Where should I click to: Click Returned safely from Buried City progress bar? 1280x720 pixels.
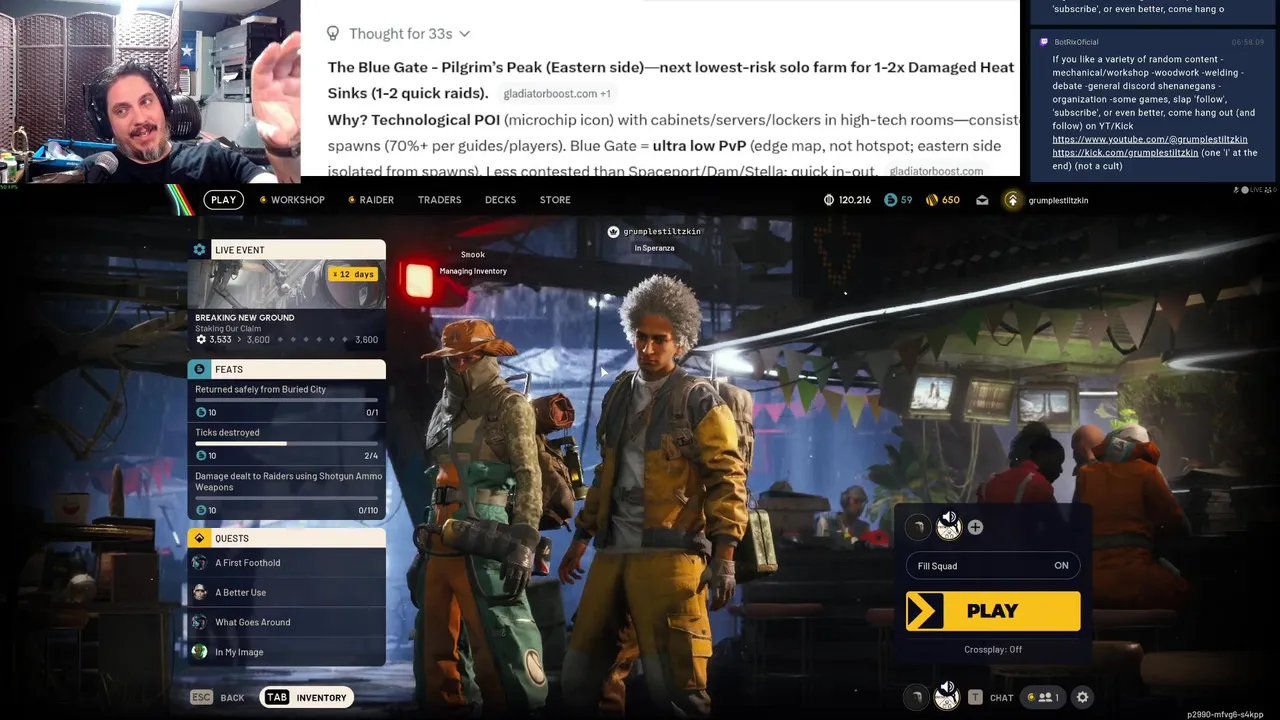pyautogui.click(x=286, y=400)
